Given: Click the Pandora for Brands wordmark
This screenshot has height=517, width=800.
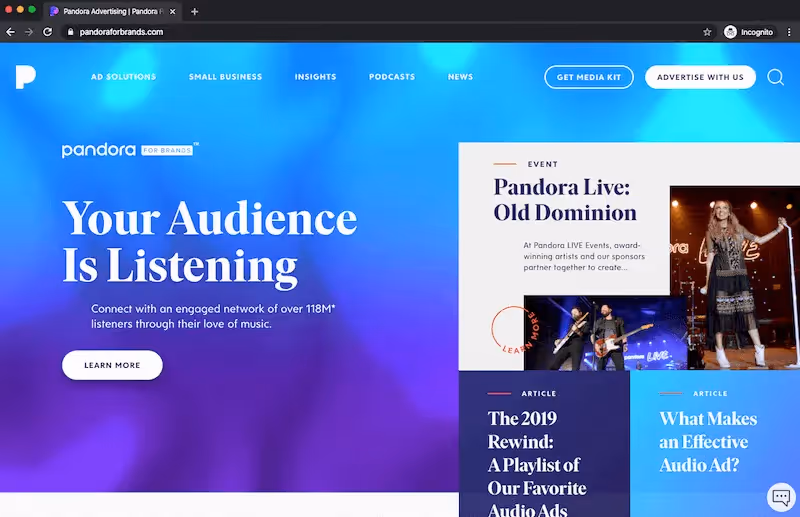Looking at the screenshot, I should click(x=130, y=150).
